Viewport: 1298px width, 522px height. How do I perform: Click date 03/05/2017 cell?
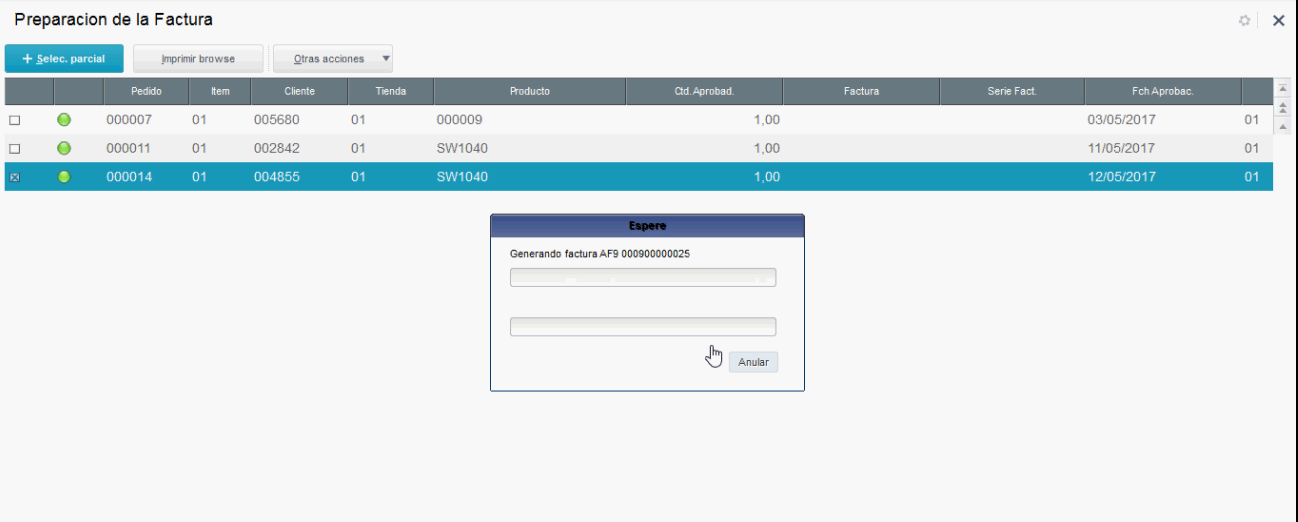pos(1121,120)
